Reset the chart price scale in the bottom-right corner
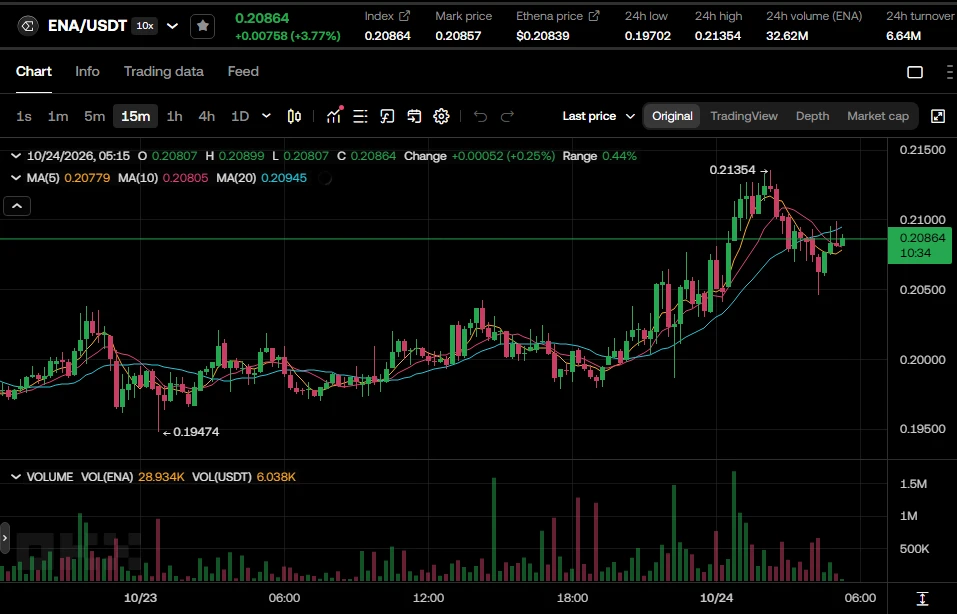The image size is (957, 614). [922, 598]
